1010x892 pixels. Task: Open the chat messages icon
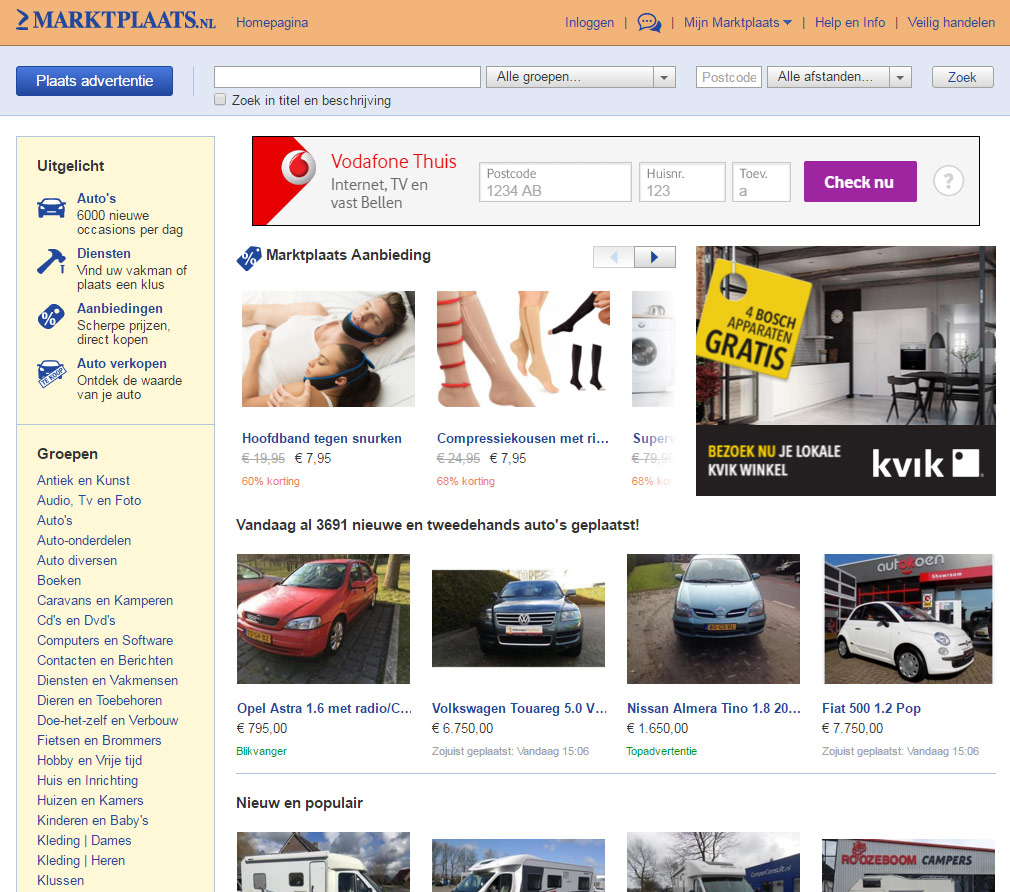point(649,22)
